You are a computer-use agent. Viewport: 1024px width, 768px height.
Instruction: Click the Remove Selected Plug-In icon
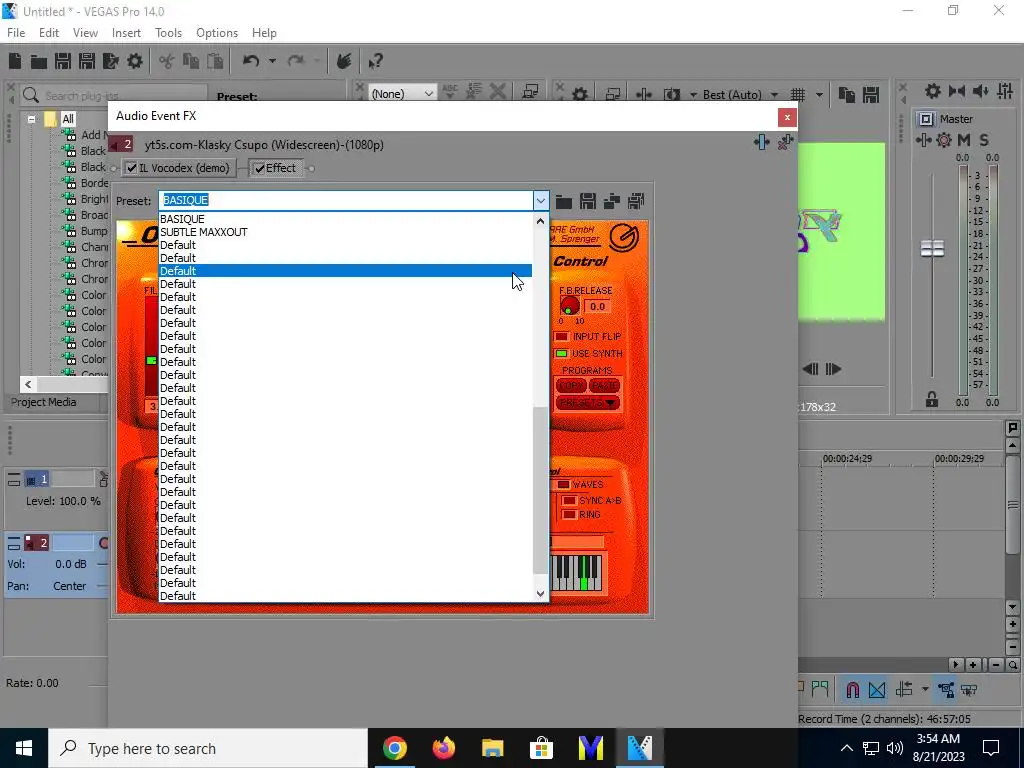pos(786,142)
